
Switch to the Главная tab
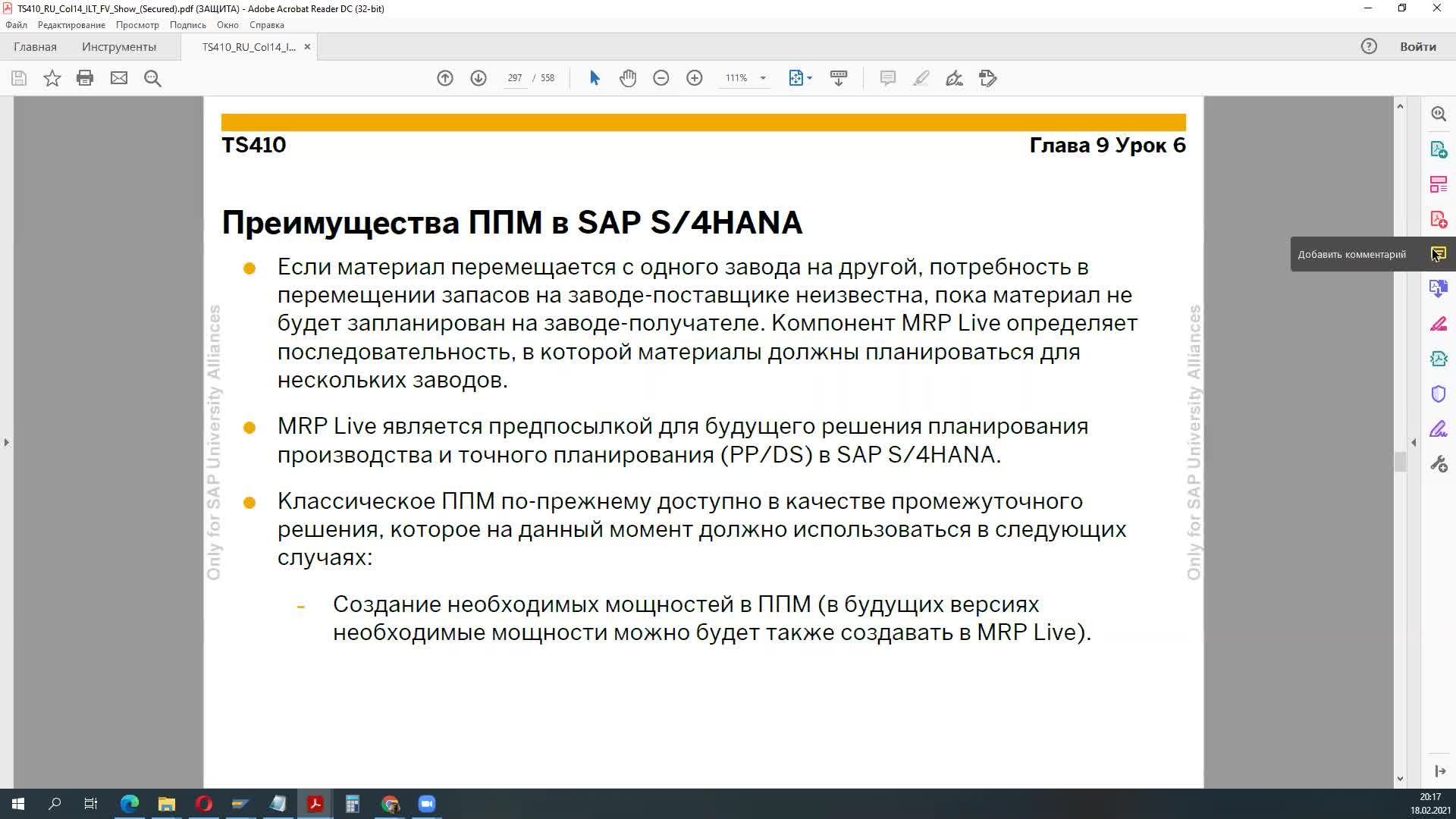(x=35, y=47)
